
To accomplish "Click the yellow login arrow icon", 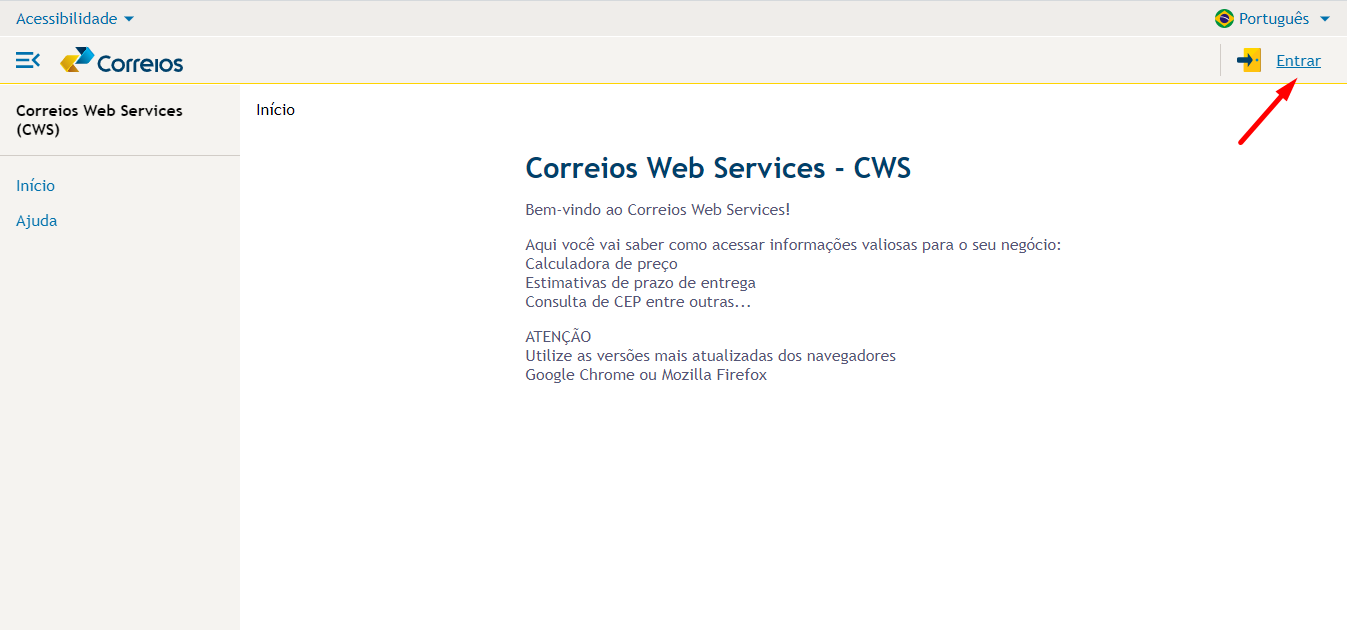I will (x=1249, y=60).
